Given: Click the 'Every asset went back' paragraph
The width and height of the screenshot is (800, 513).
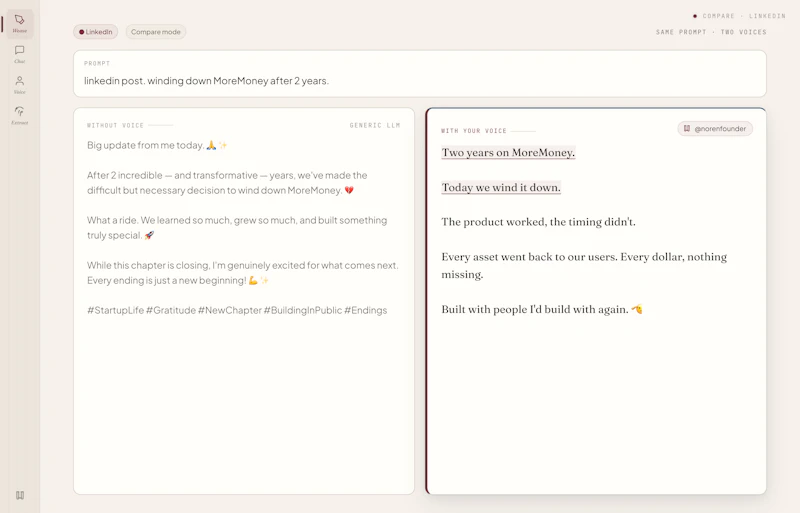Looking at the screenshot, I should point(584,265).
